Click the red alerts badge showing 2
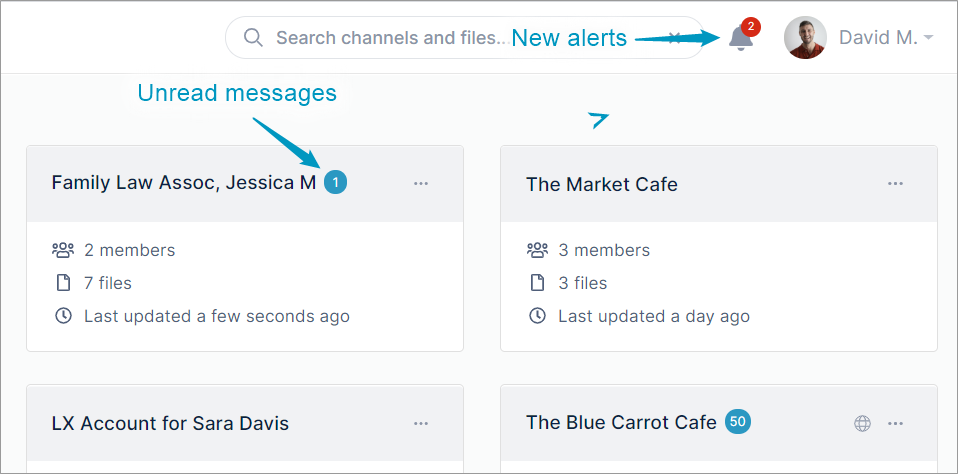 click(750, 27)
